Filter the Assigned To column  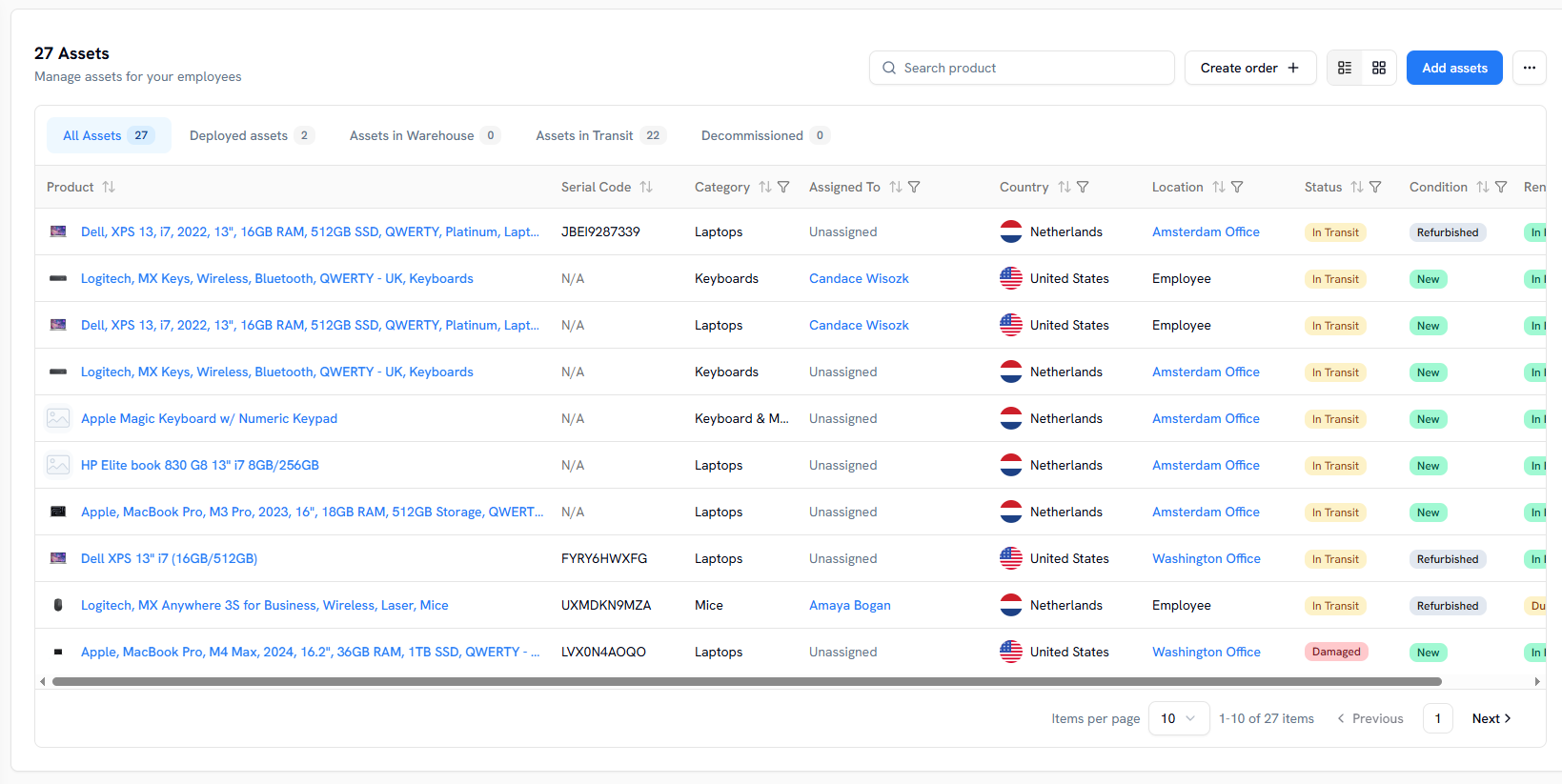coord(914,187)
